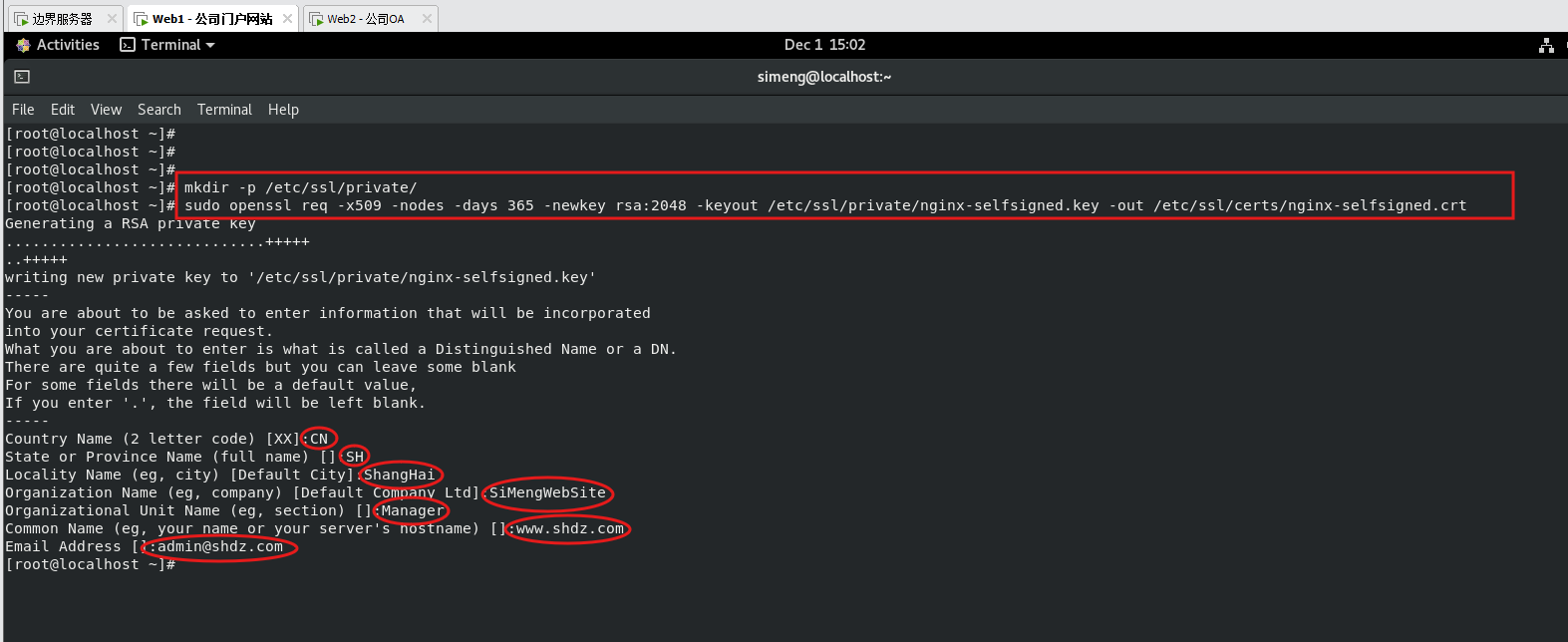Switch to the 边界服务器 tab
1568x642 pixels.
[61, 19]
